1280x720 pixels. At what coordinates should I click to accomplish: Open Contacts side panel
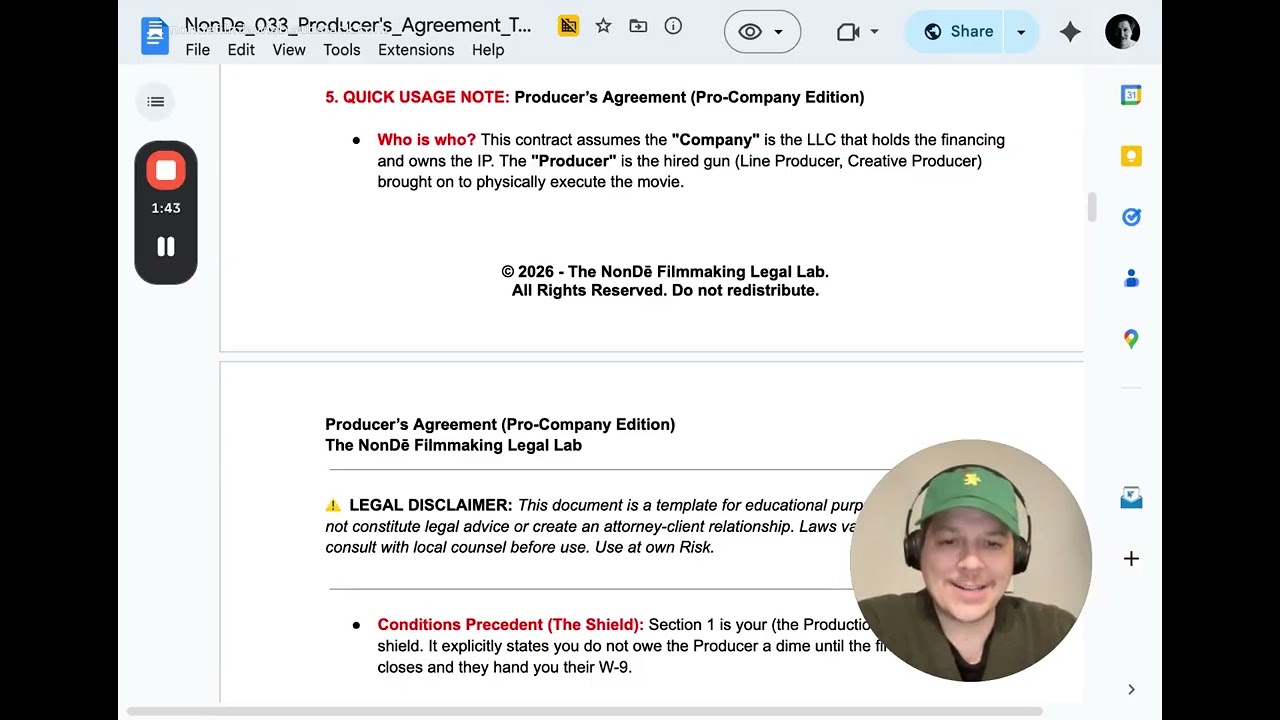tap(1131, 278)
